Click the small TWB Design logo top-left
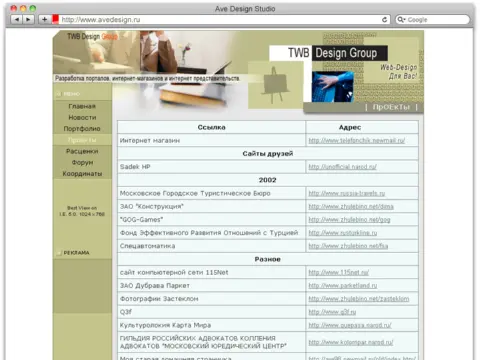480x360 pixels. pos(92,36)
